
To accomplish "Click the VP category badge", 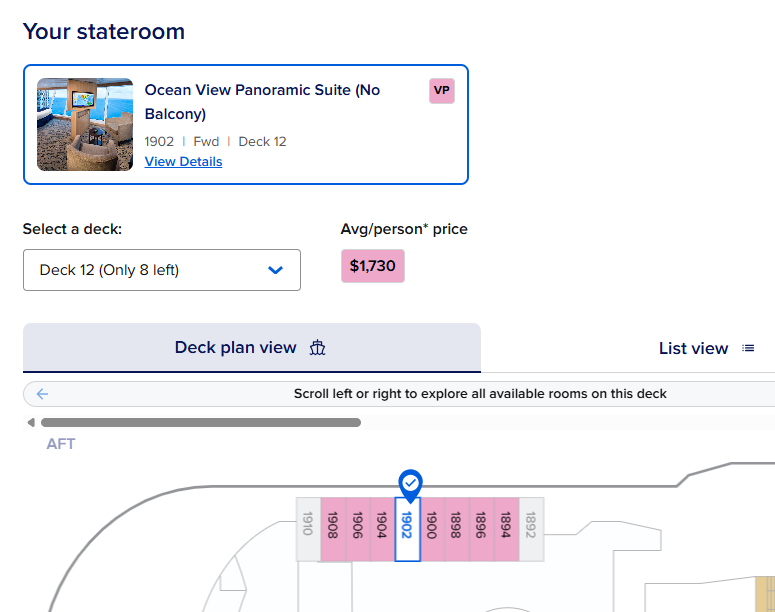I will [441, 91].
